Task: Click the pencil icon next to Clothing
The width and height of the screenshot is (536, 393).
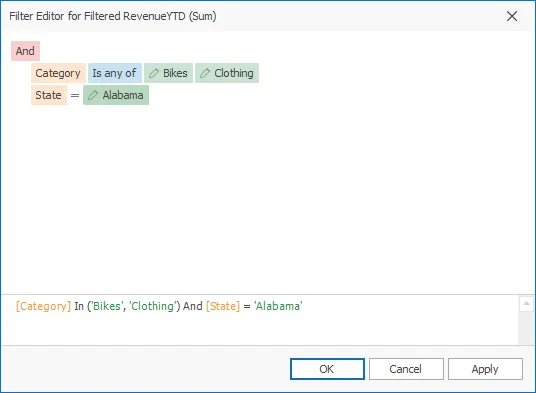Action: coord(205,73)
